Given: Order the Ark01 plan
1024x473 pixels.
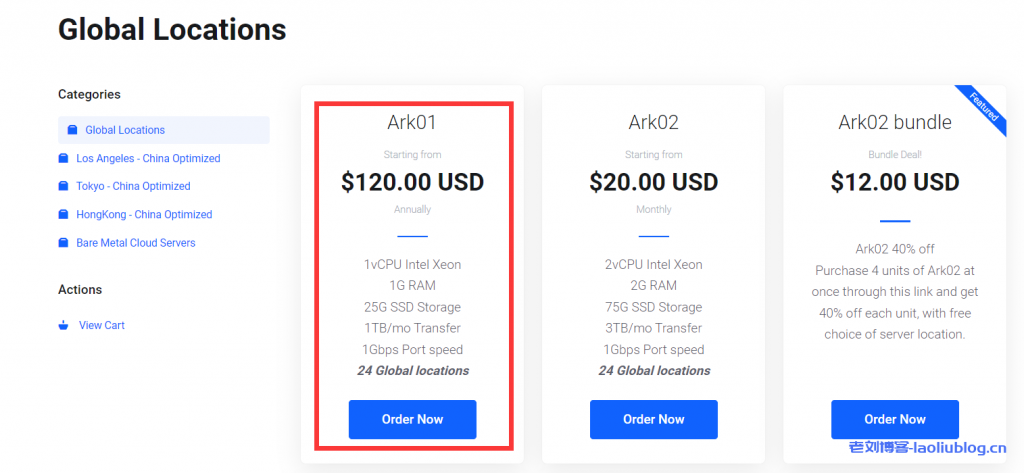Looking at the screenshot, I should click(x=412, y=419).
